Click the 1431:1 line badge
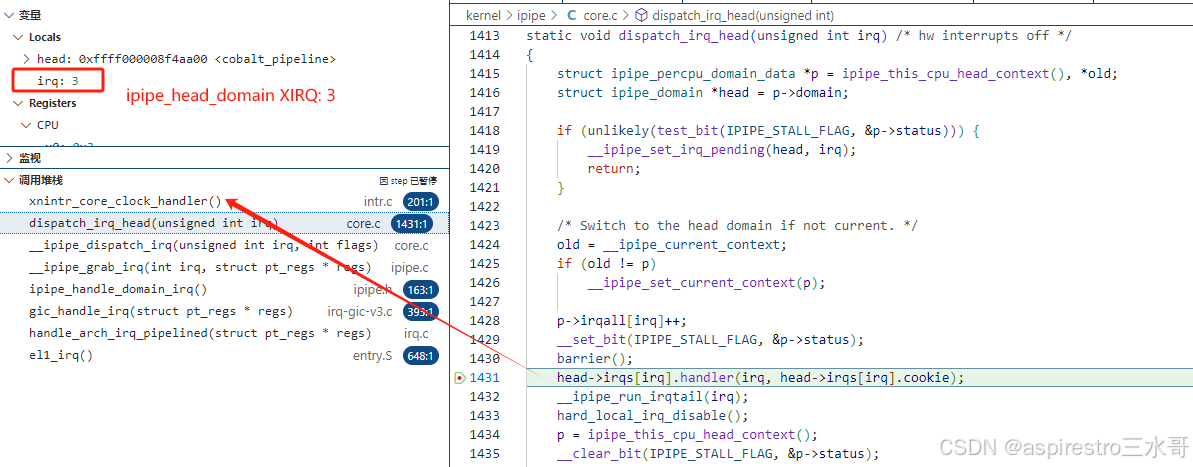This screenshot has width=1193, height=467. click(x=412, y=224)
